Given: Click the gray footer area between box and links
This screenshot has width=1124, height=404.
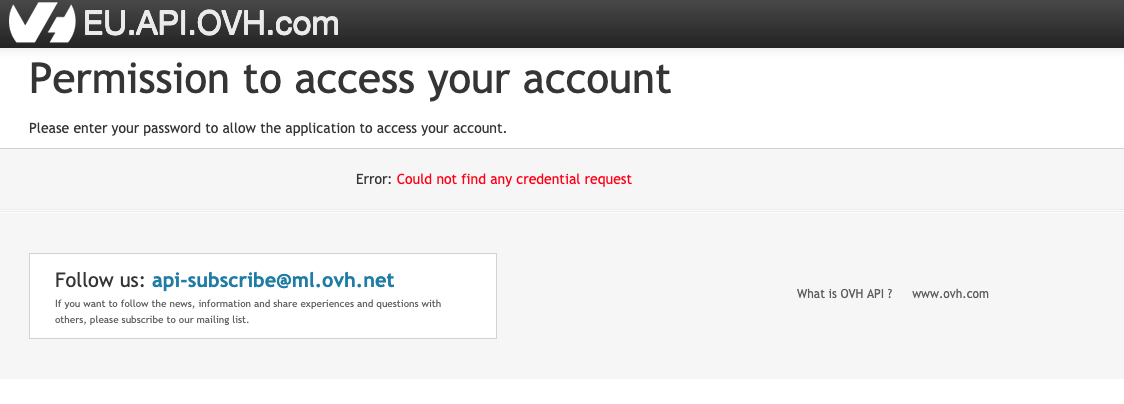Looking at the screenshot, I should point(640,296).
